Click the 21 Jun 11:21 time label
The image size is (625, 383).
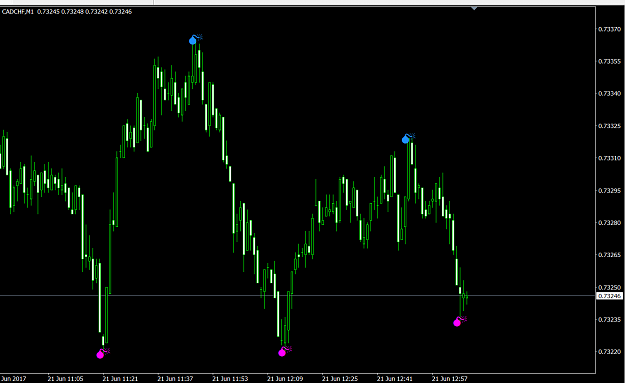click(120, 379)
